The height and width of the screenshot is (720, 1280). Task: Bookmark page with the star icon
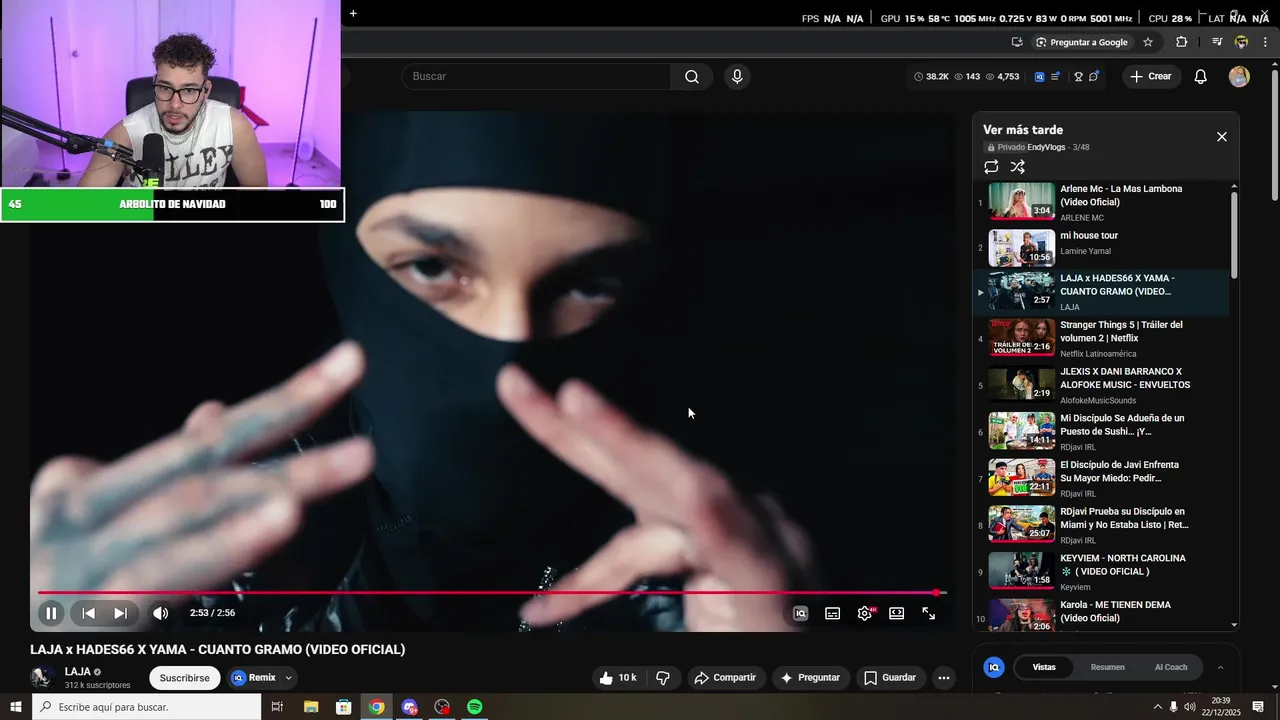(1148, 42)
